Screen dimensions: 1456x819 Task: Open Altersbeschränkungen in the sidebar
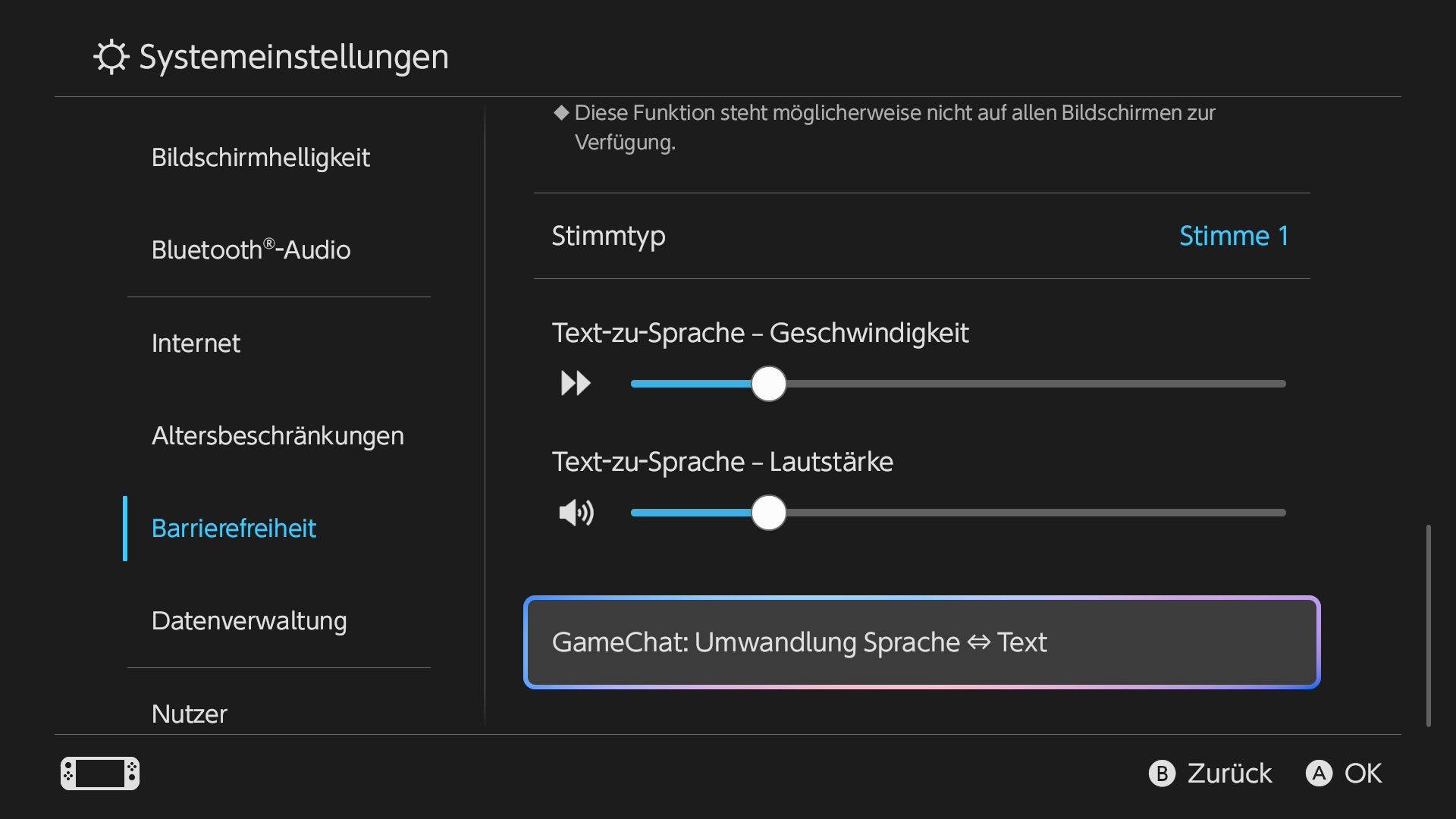click(278, 436)
